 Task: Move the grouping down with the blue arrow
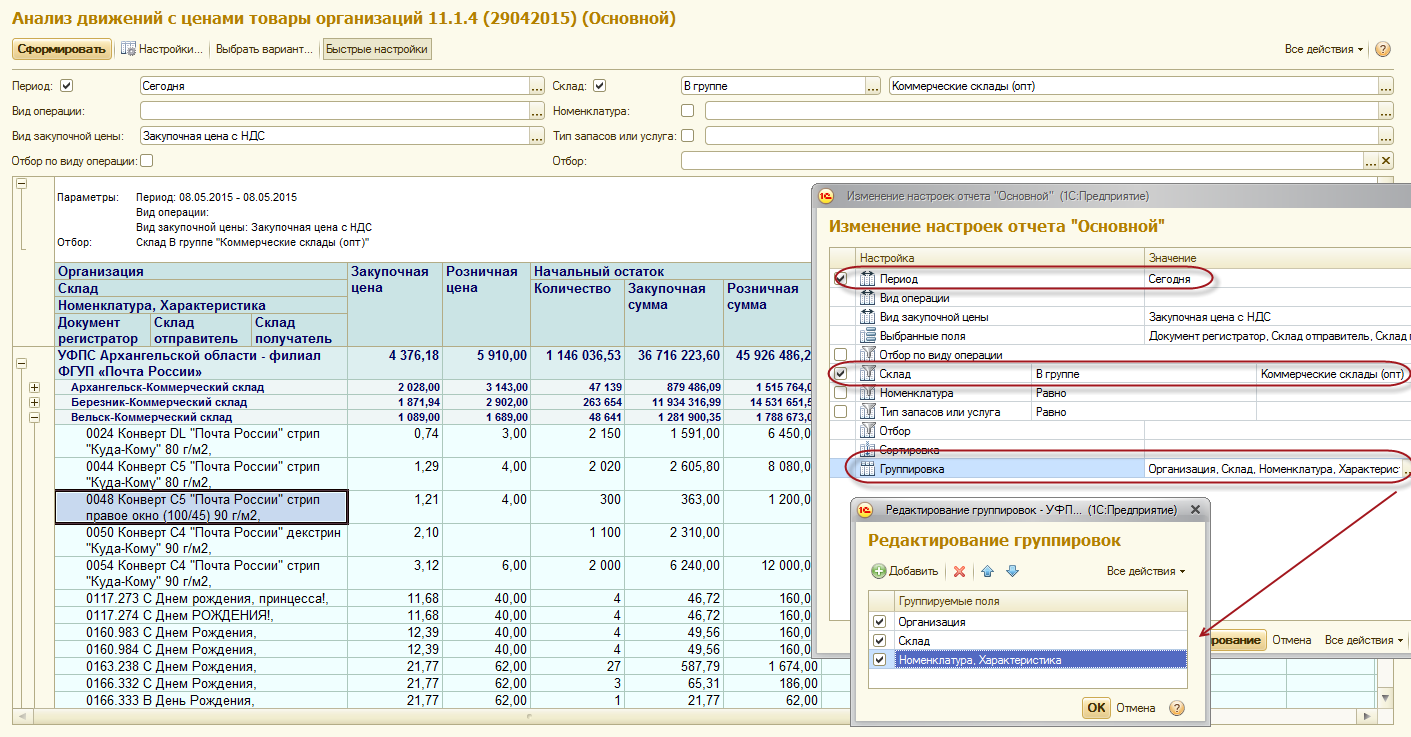[1012, 572]
